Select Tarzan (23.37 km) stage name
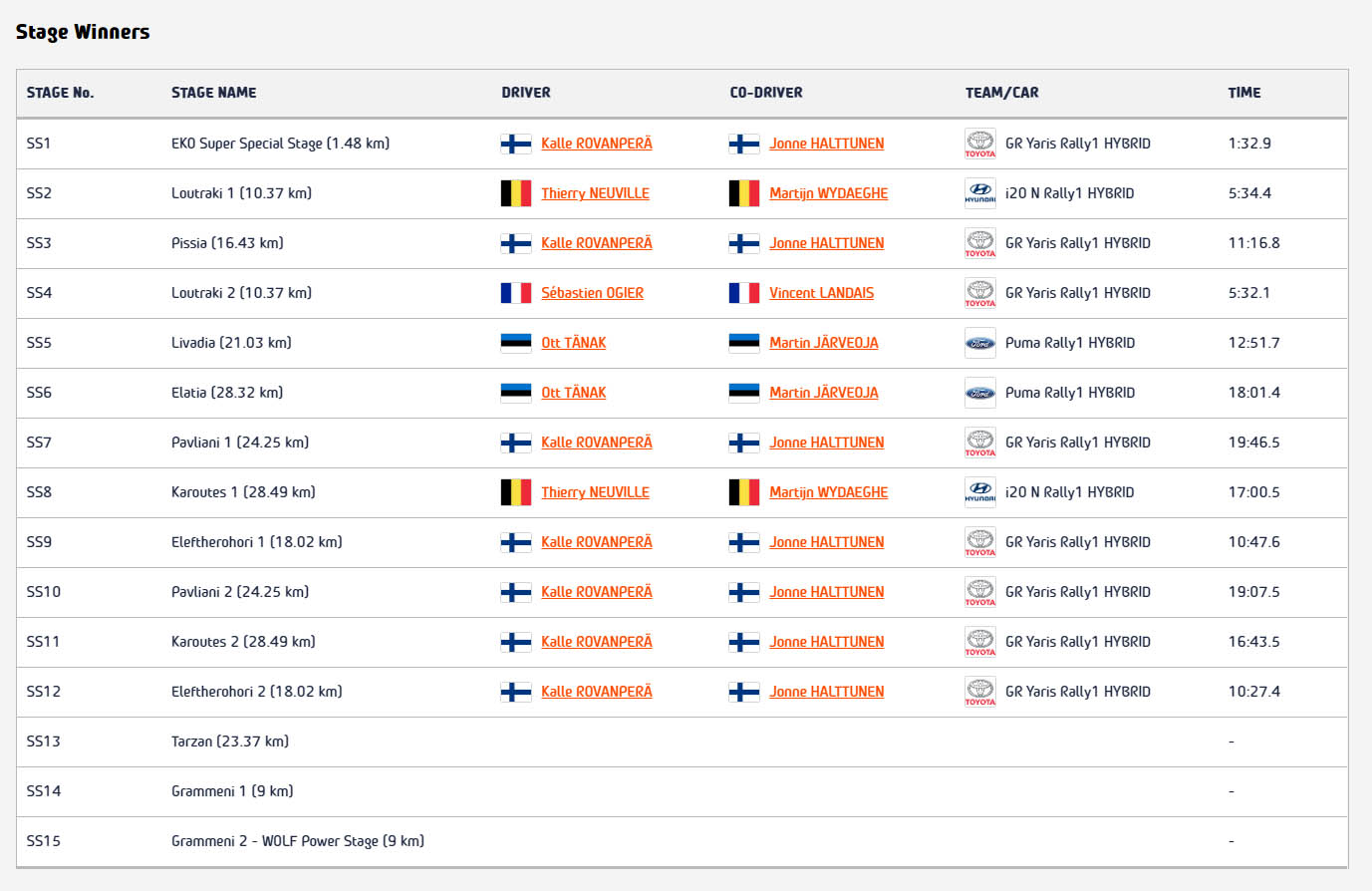Image resolution: width=1372 pixels, height=891 pixels. pyautogui.click(x=230, y=742)
